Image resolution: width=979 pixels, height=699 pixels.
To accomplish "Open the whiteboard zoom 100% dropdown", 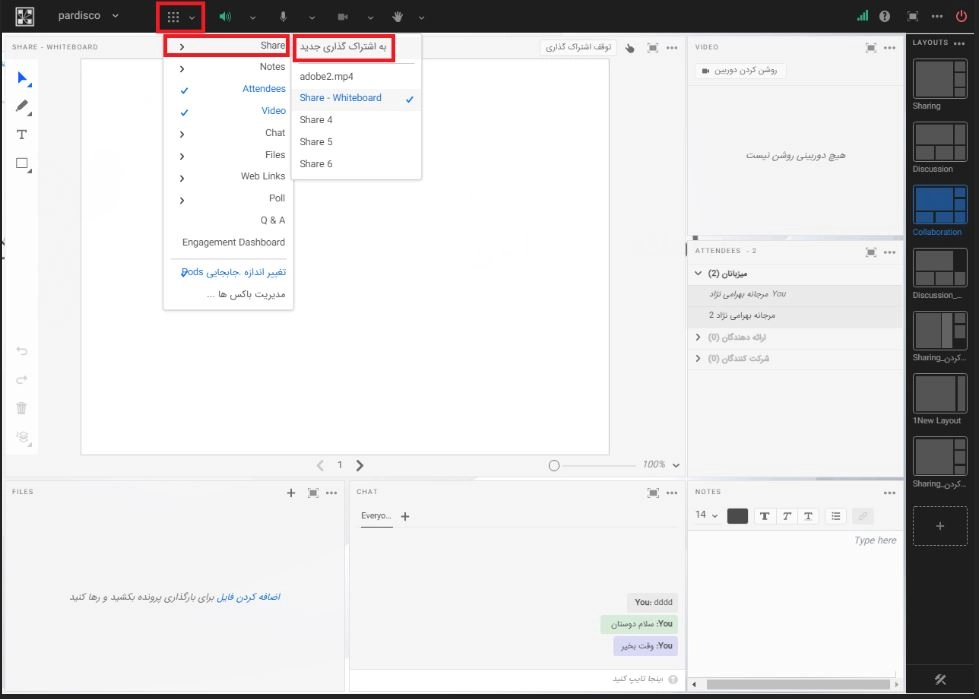I will pos(661,465).
